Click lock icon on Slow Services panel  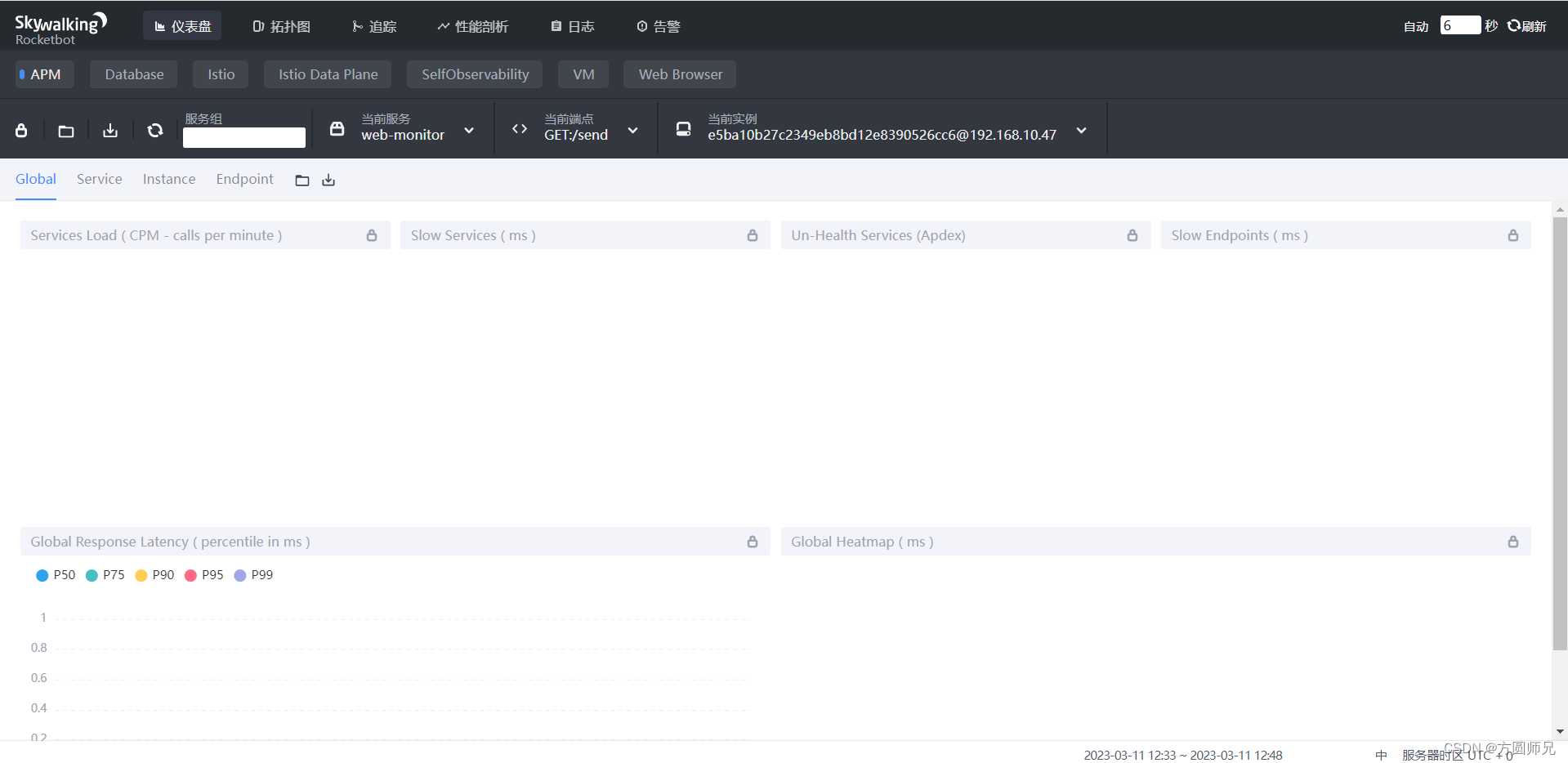pos(752,235)
